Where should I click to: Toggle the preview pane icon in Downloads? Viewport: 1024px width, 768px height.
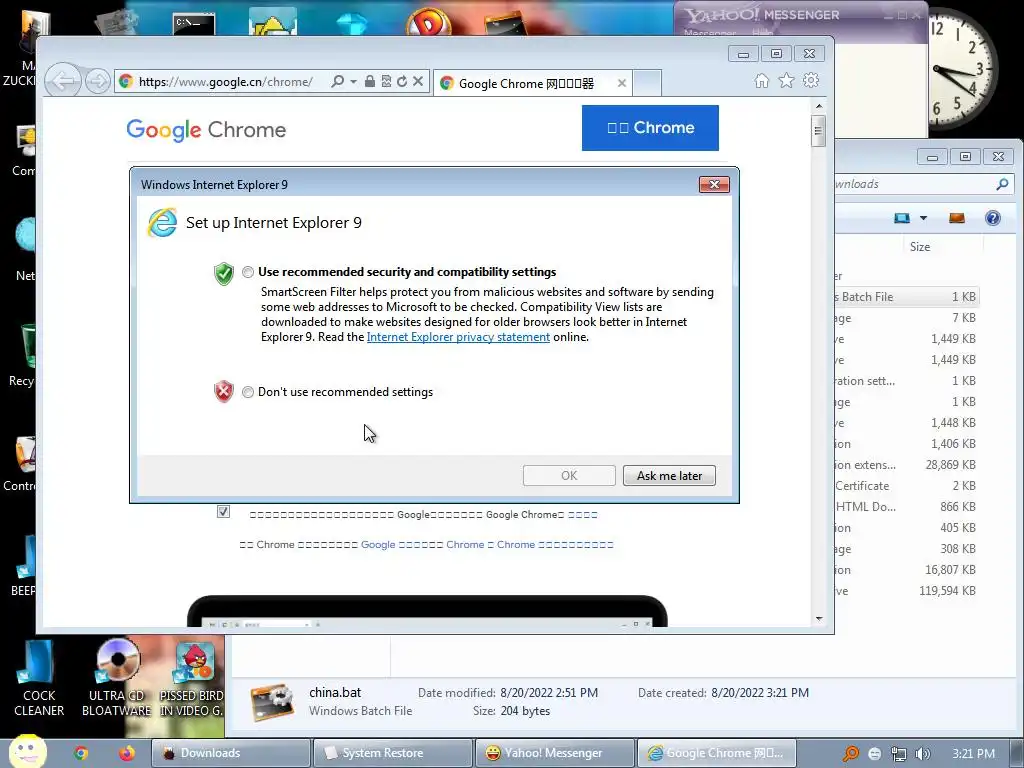pos(957,218)
